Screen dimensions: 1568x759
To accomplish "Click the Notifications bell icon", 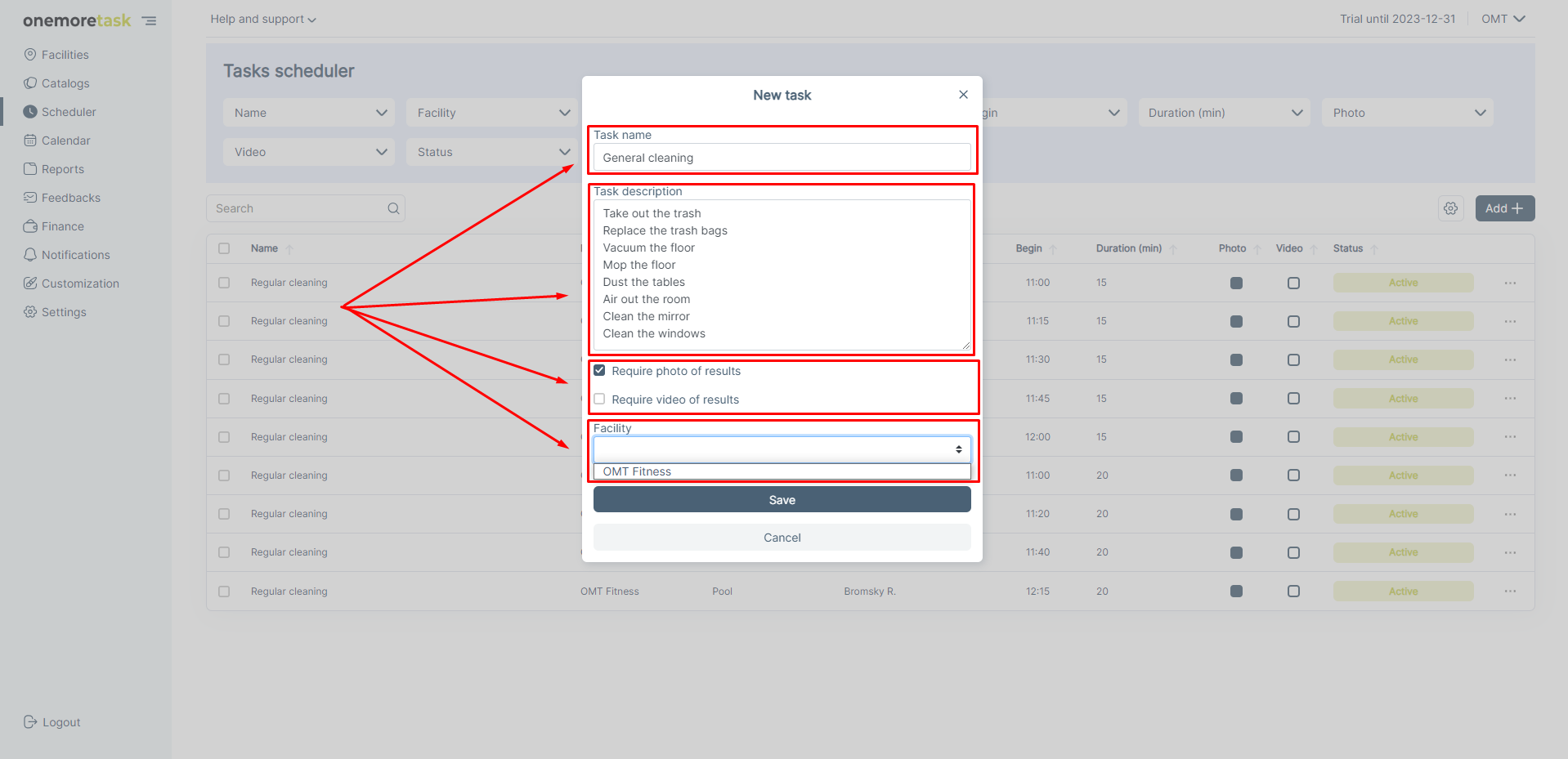I will pos(30,255).
